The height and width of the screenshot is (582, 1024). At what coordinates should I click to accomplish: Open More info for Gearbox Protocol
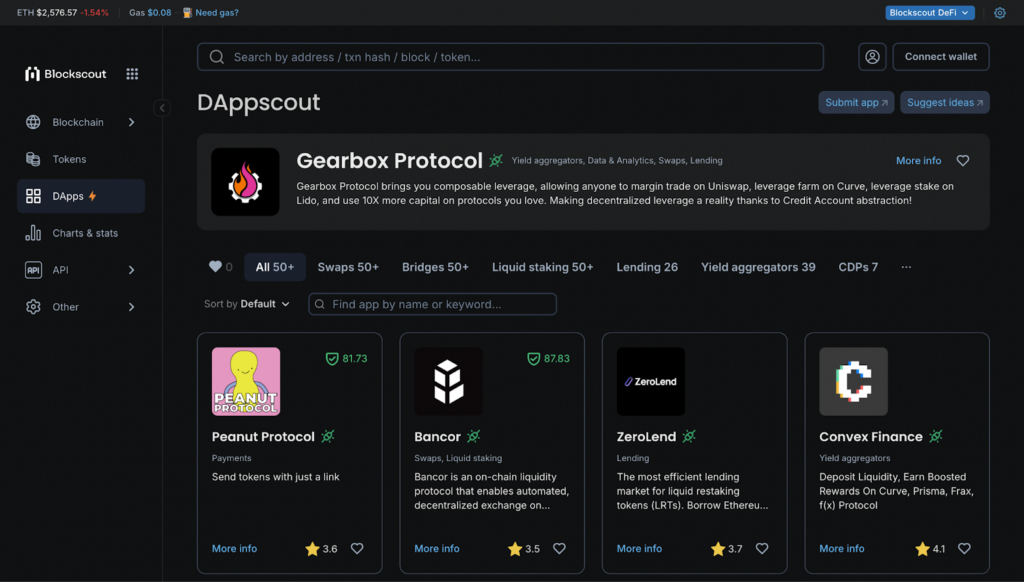(x=917, y=160)
